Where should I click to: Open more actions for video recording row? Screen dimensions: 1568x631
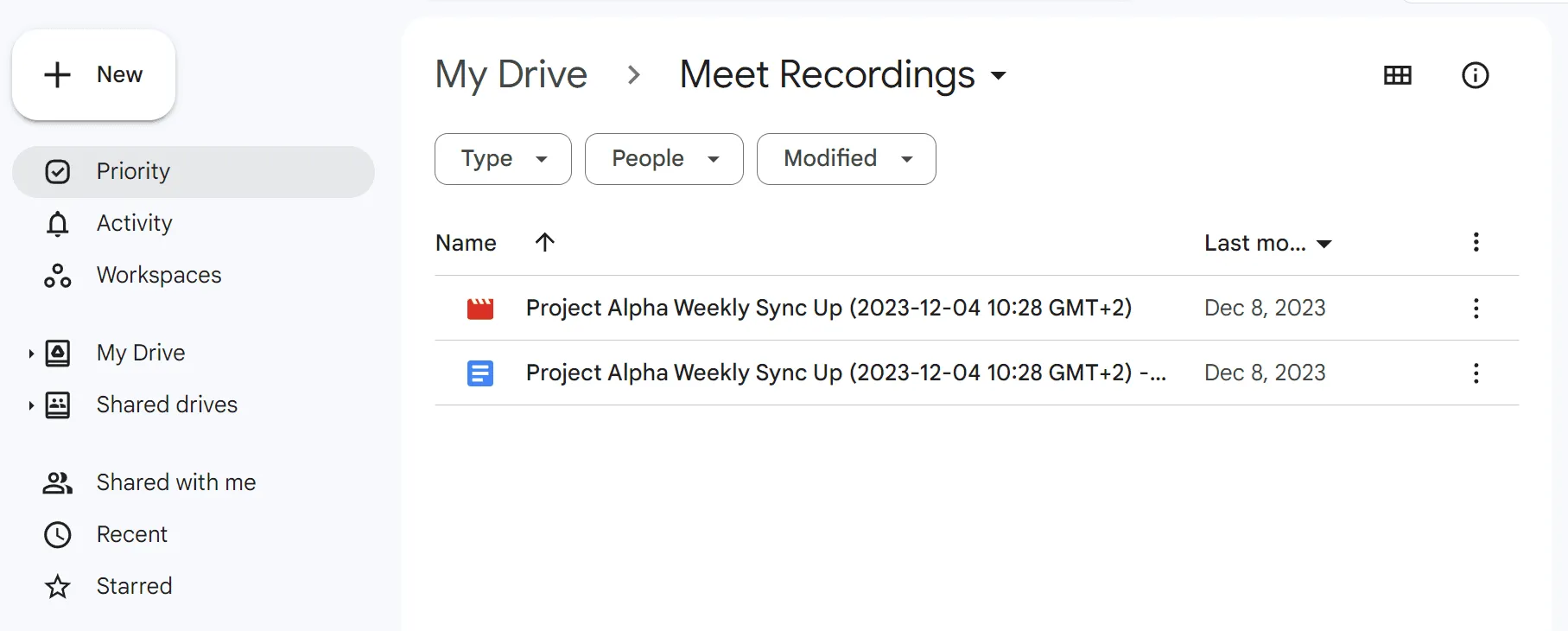coord(1476,309)
